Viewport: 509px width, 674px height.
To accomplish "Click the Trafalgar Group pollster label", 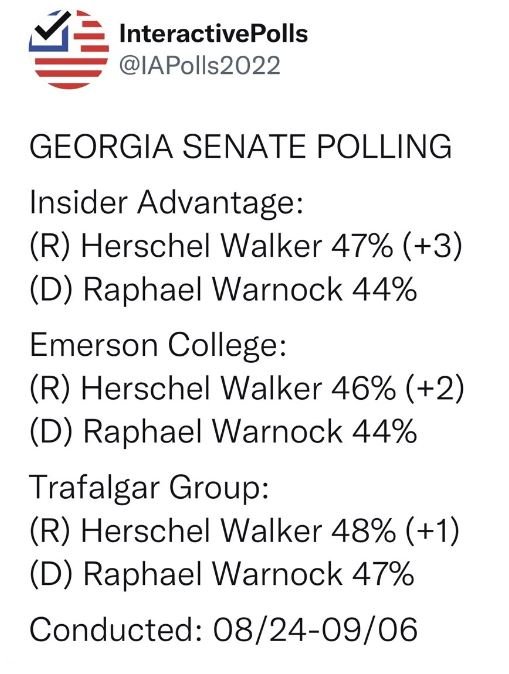I will point(149,488).
